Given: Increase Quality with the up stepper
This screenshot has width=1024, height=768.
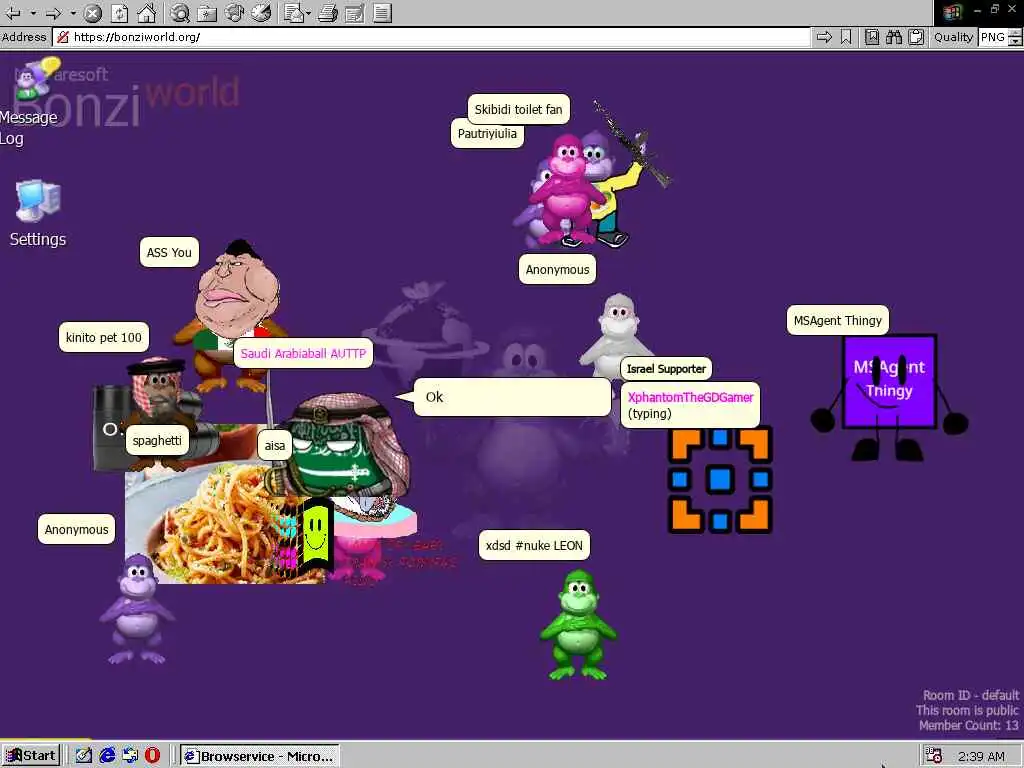Looking at the screenshot, I should (x=1015, y=33).
